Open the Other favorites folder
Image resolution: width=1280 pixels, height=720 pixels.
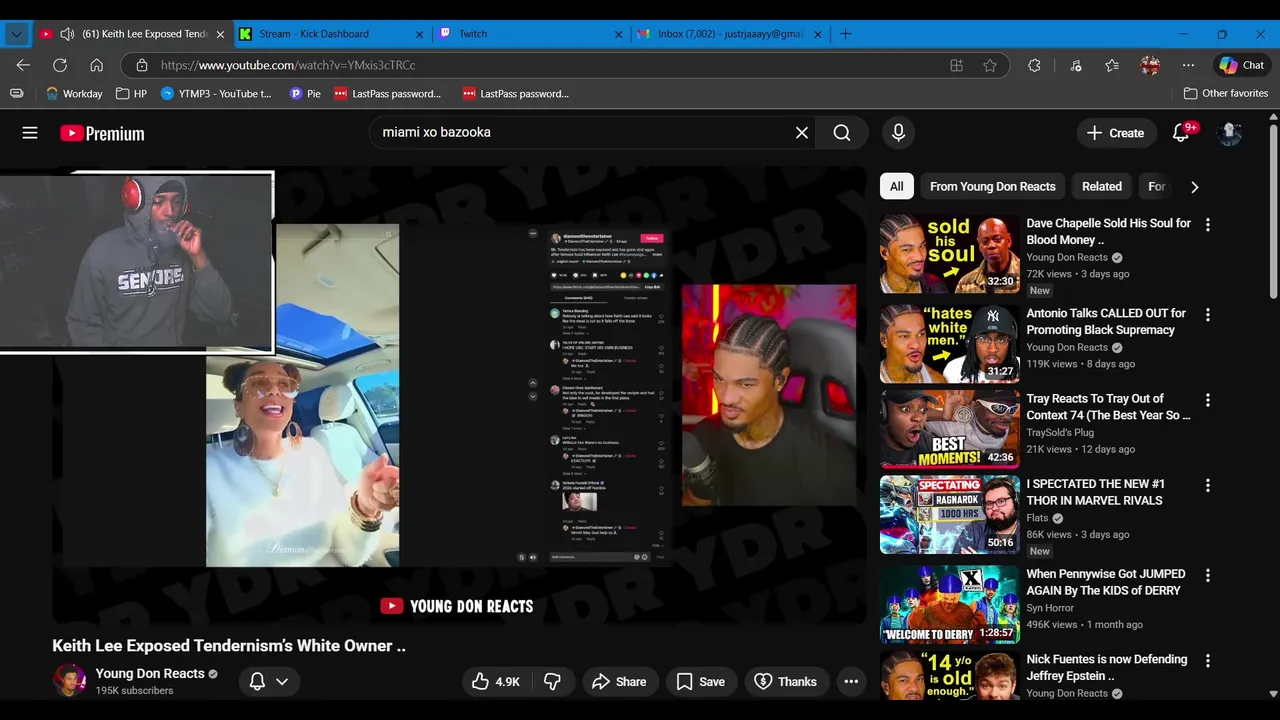(x=1225, y=94)
